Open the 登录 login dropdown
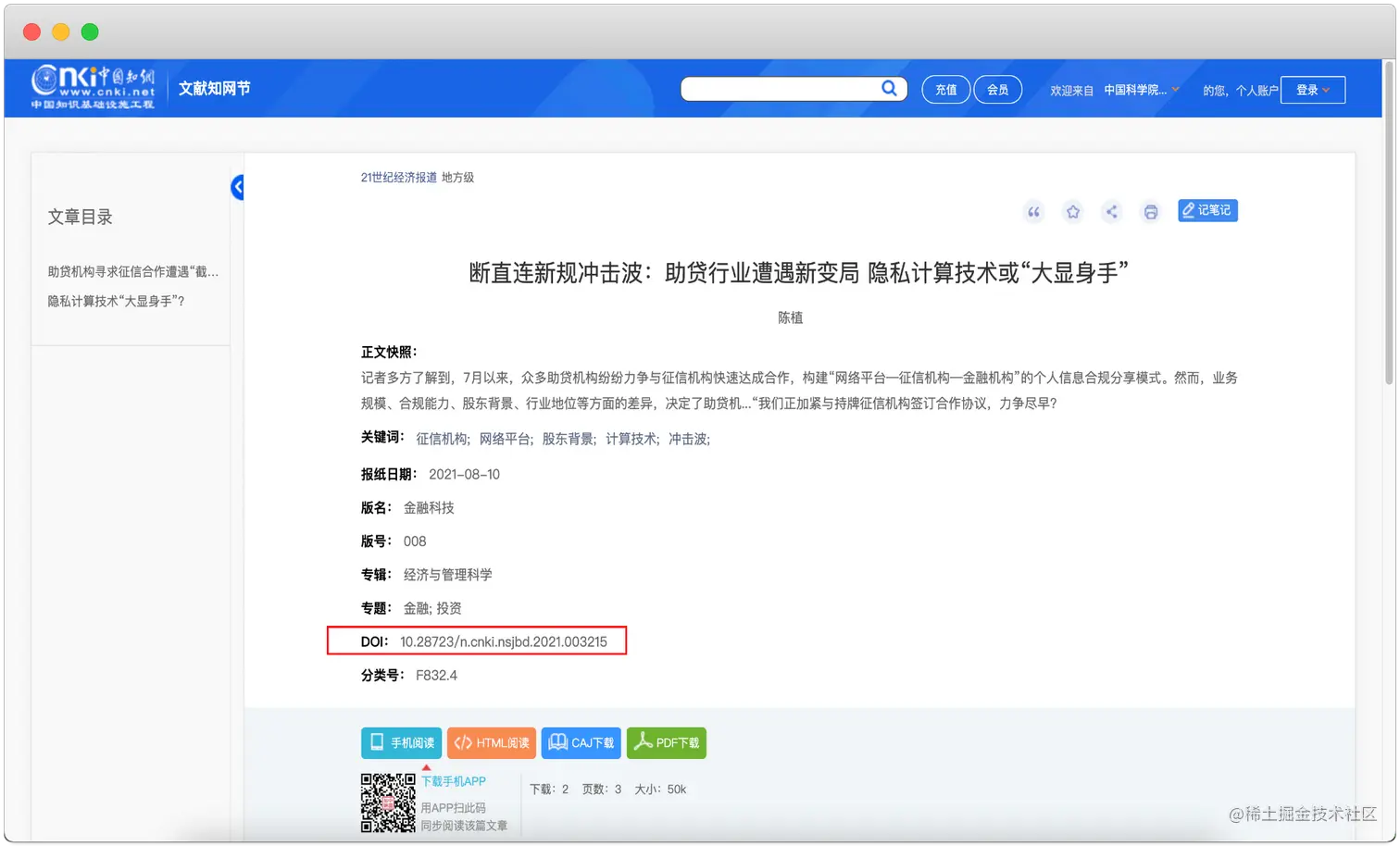The image size is (1400, 846). 1312,89
